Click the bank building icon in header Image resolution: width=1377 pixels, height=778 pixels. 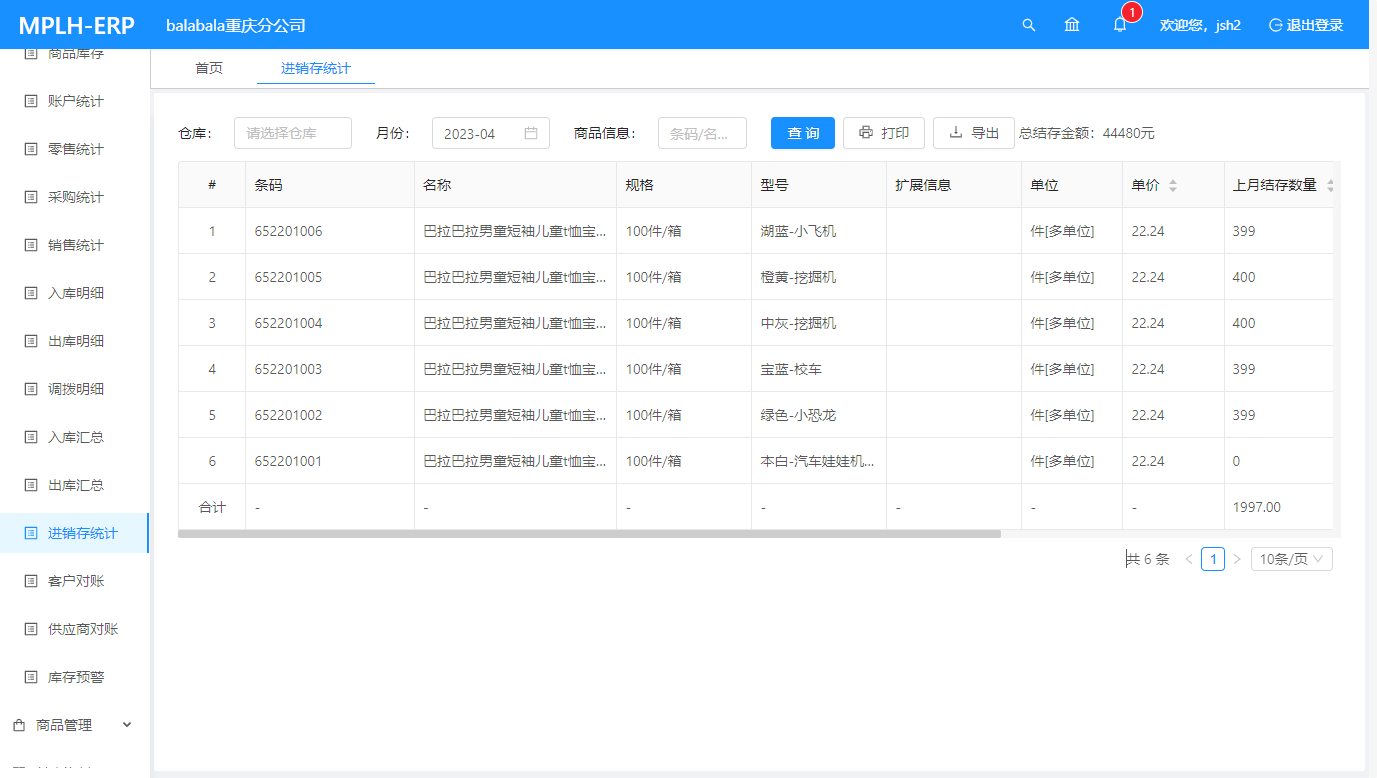(1072, 25)
